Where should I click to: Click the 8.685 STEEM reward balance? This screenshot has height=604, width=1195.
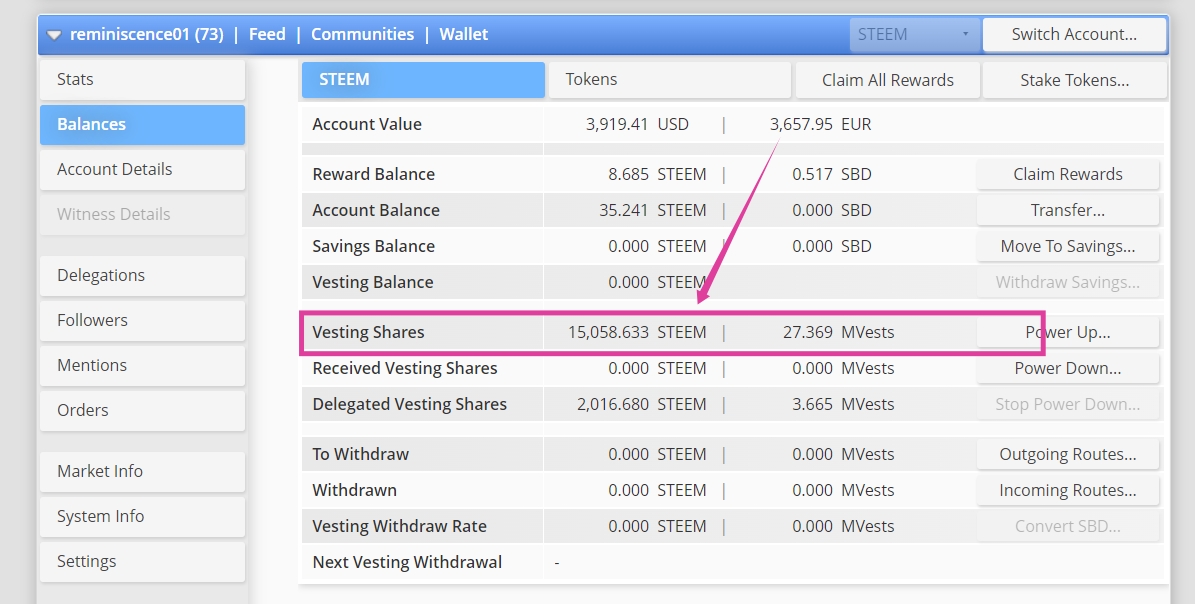pos(657,174)
